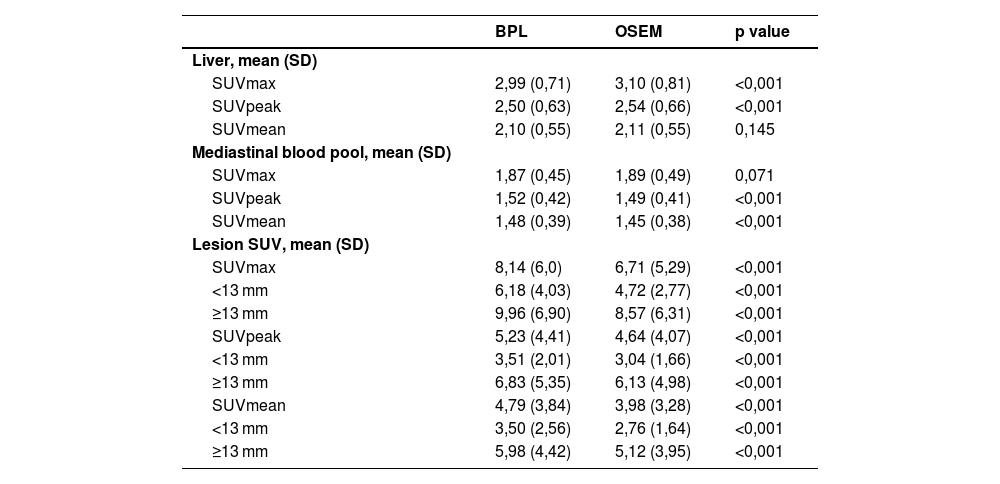Click the OSEM column header

click(638, 32)
